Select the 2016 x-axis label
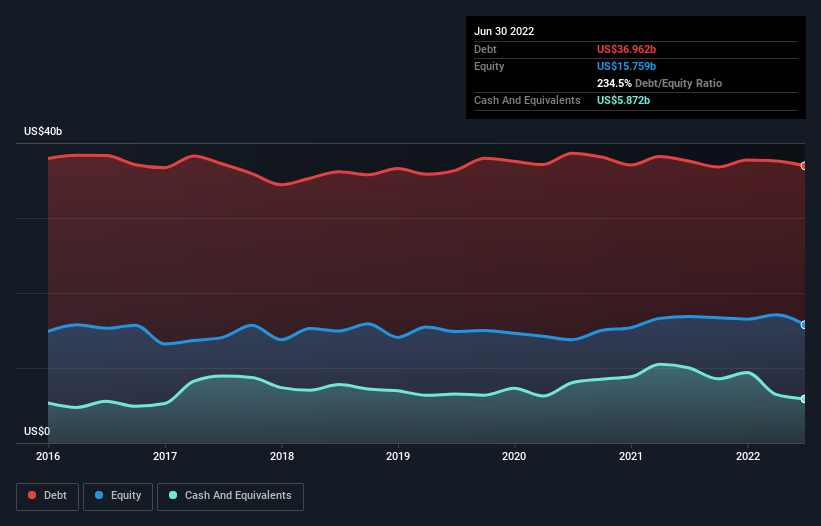Screen dimensions: 821x526 48,456
